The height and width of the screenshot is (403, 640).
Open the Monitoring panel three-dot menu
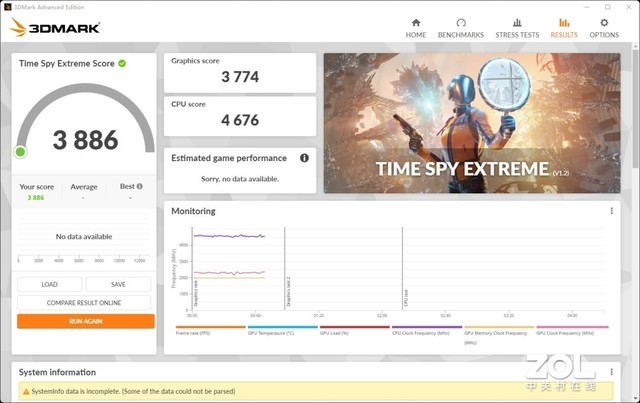(612, 211)
